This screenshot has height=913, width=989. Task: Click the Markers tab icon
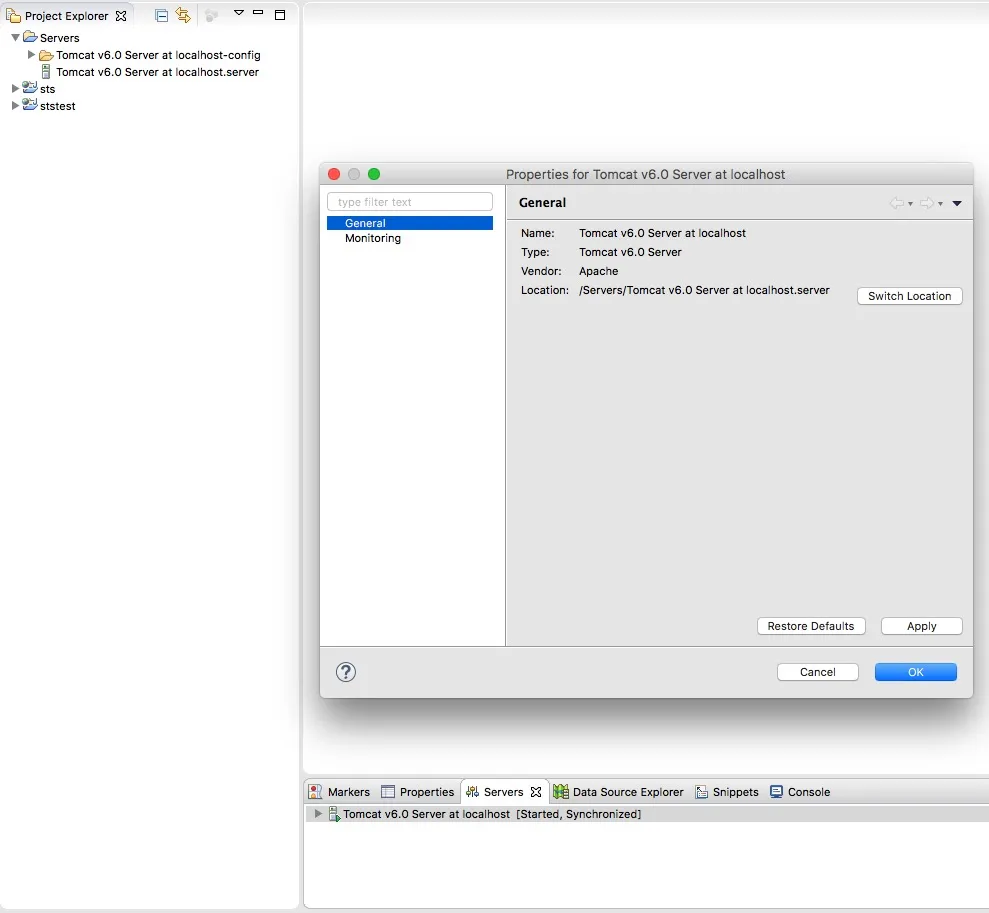315,792
